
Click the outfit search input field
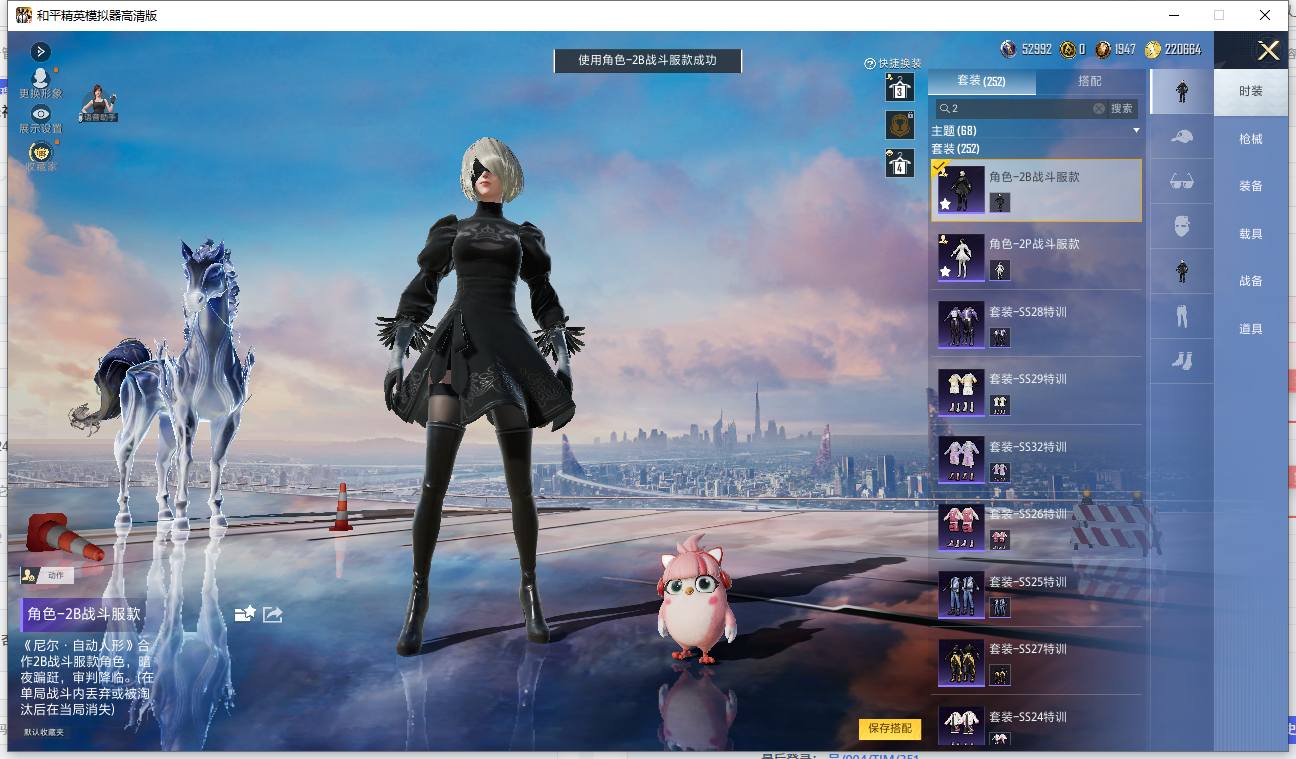click(1019, 108)
